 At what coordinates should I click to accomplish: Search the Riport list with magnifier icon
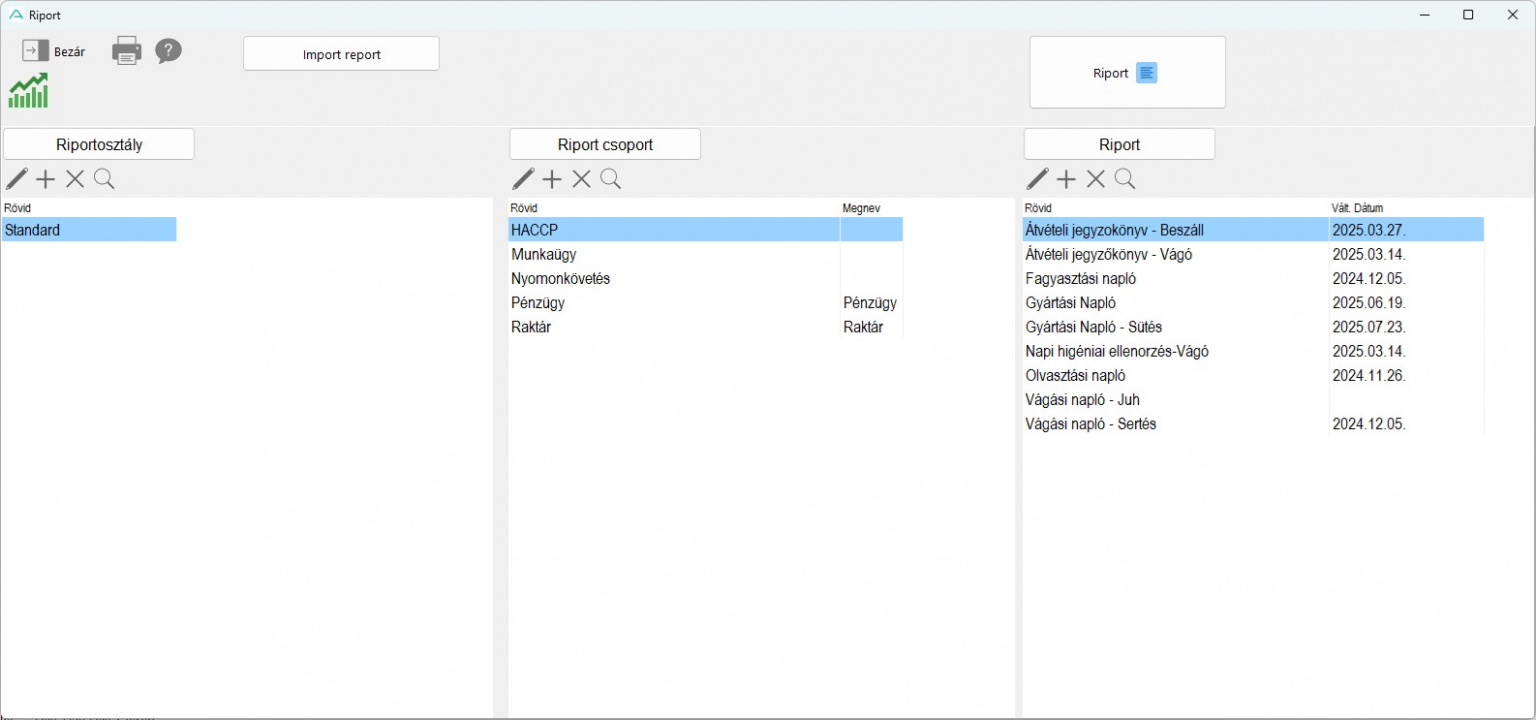pyautogui.click(x=1125, y=179)
